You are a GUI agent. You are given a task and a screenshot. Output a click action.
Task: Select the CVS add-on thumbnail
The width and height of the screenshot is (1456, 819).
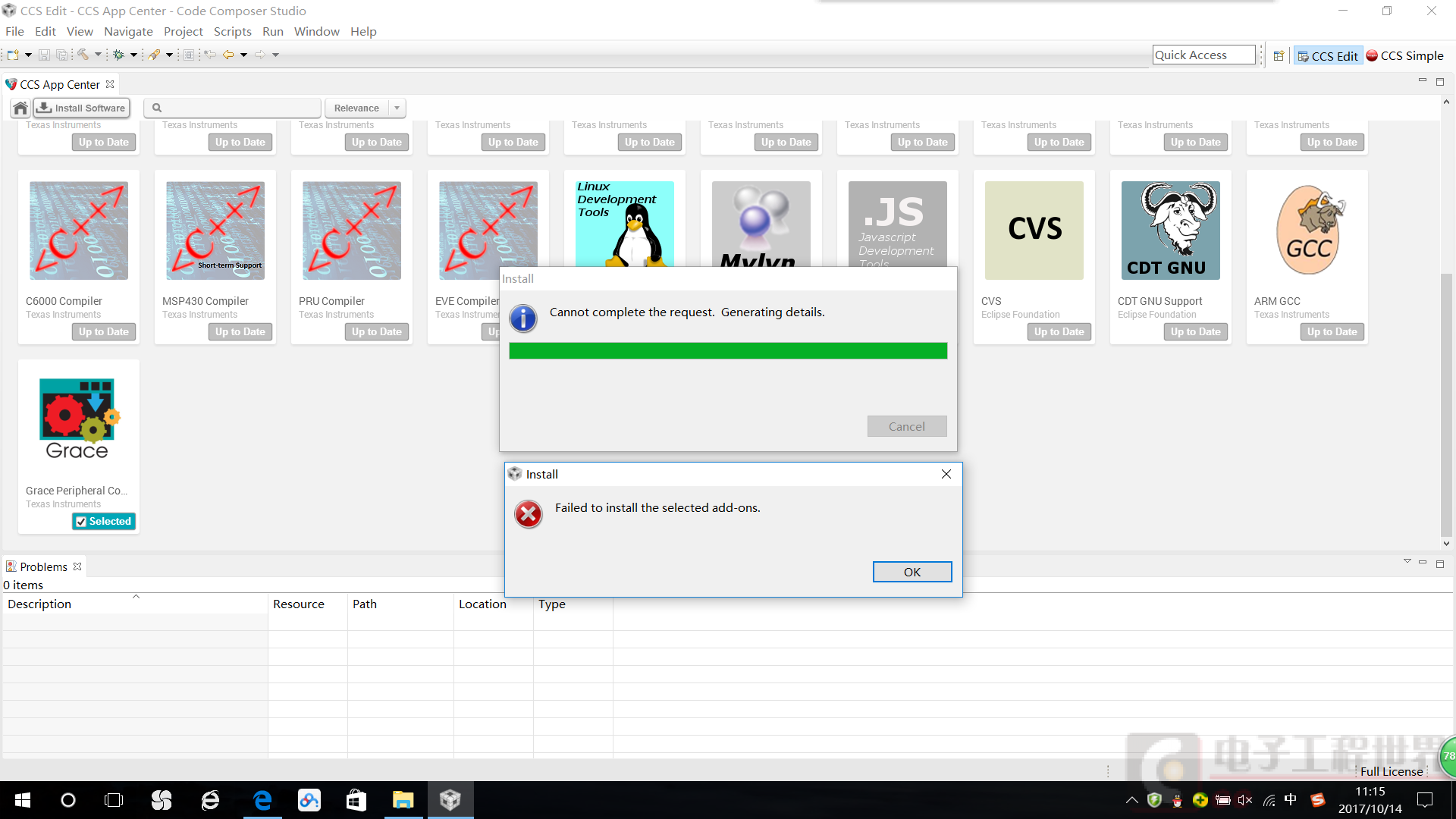coord(1034,231)
